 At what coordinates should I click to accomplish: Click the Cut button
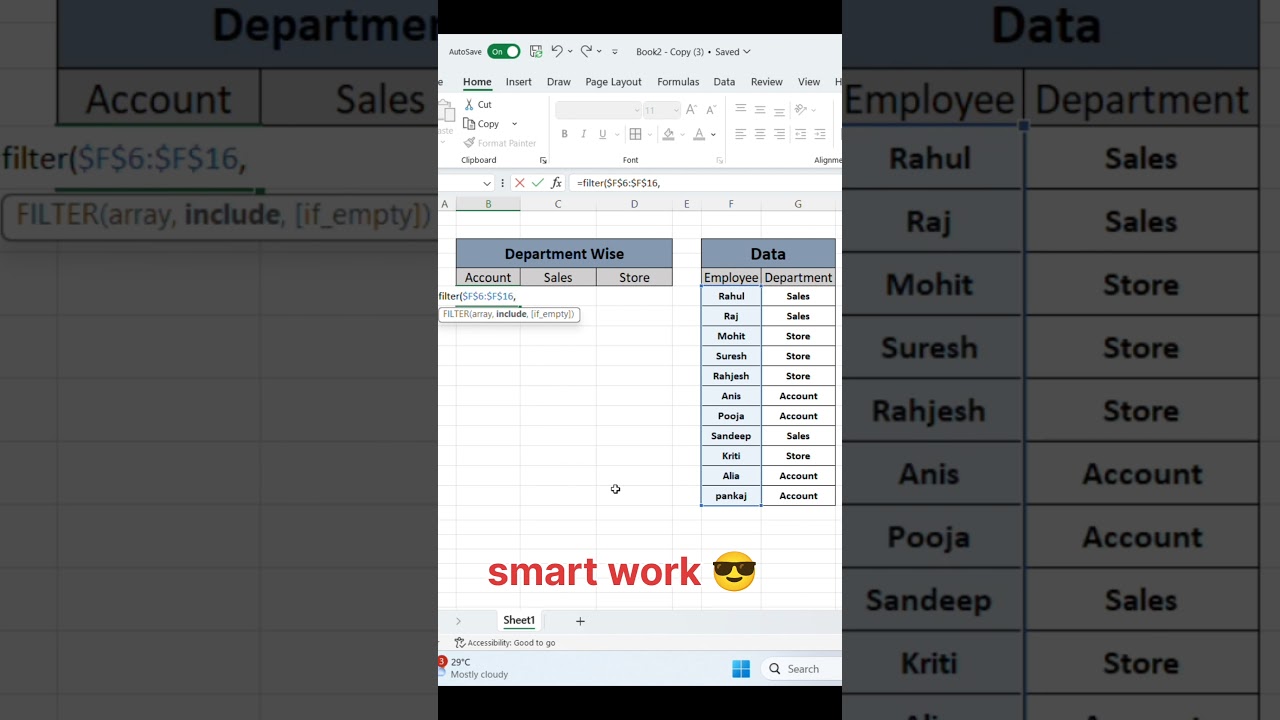click(x=478, y=104)
